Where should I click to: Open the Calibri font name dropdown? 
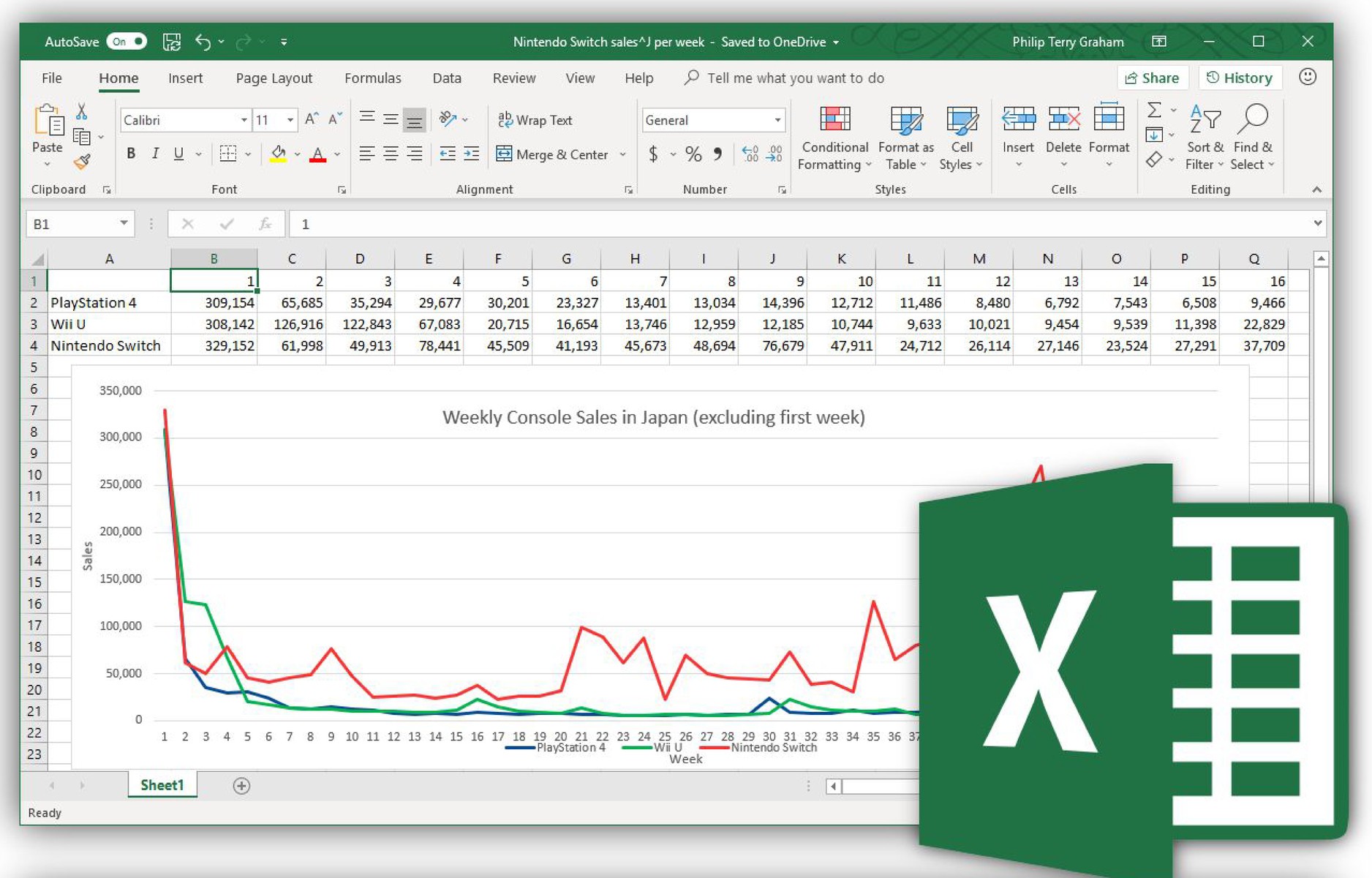(x=244, y=120)
